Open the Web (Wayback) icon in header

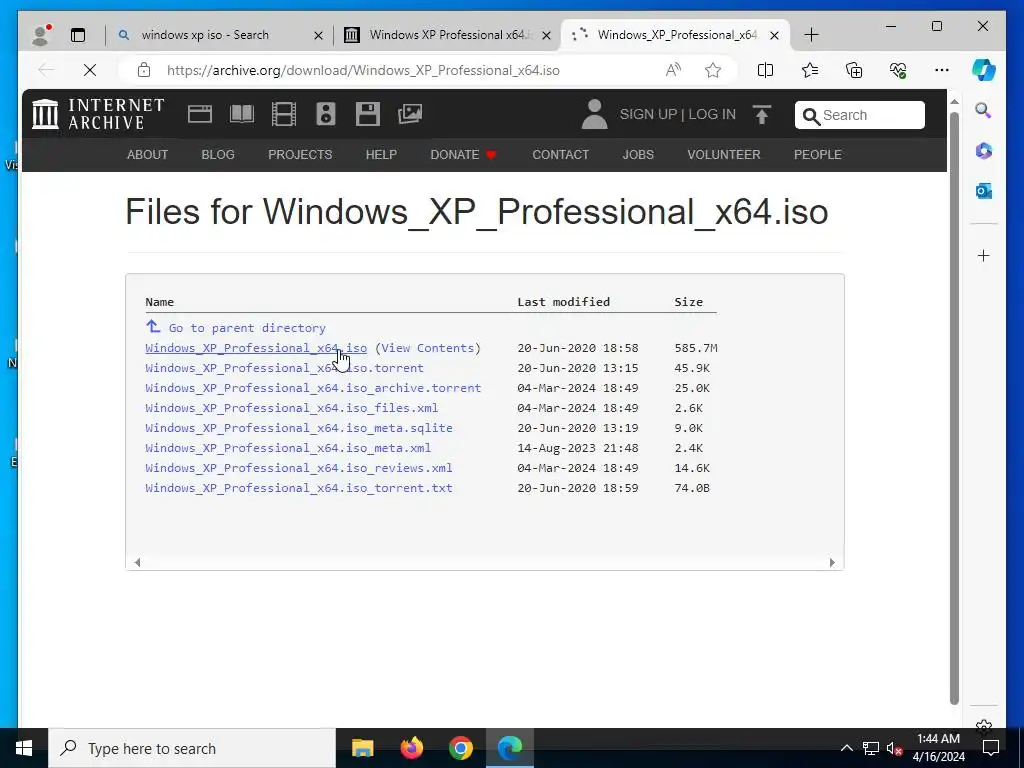(200, 114)
